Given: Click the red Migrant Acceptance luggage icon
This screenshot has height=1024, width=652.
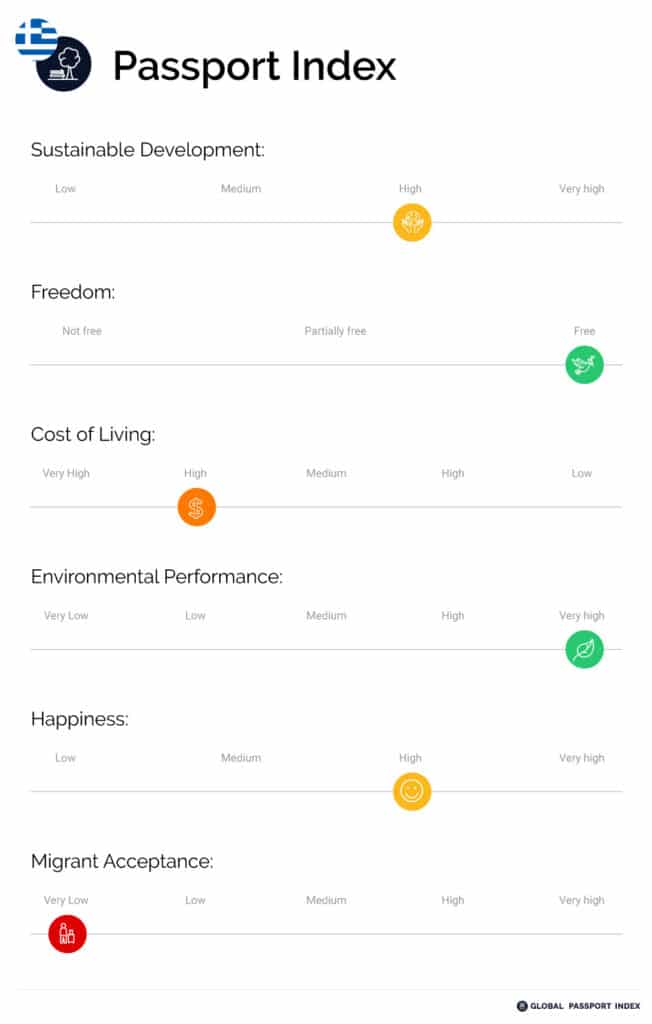Looking at the screenshot, I should [67, 934].
